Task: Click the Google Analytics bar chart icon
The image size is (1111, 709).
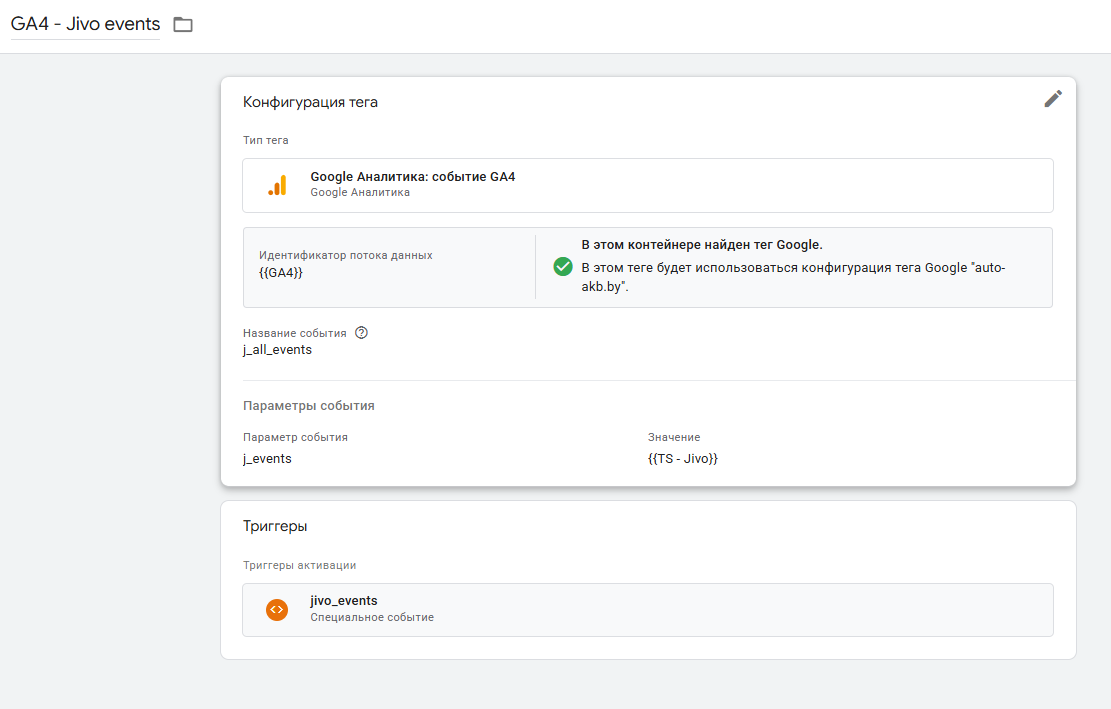Action: 277,185
